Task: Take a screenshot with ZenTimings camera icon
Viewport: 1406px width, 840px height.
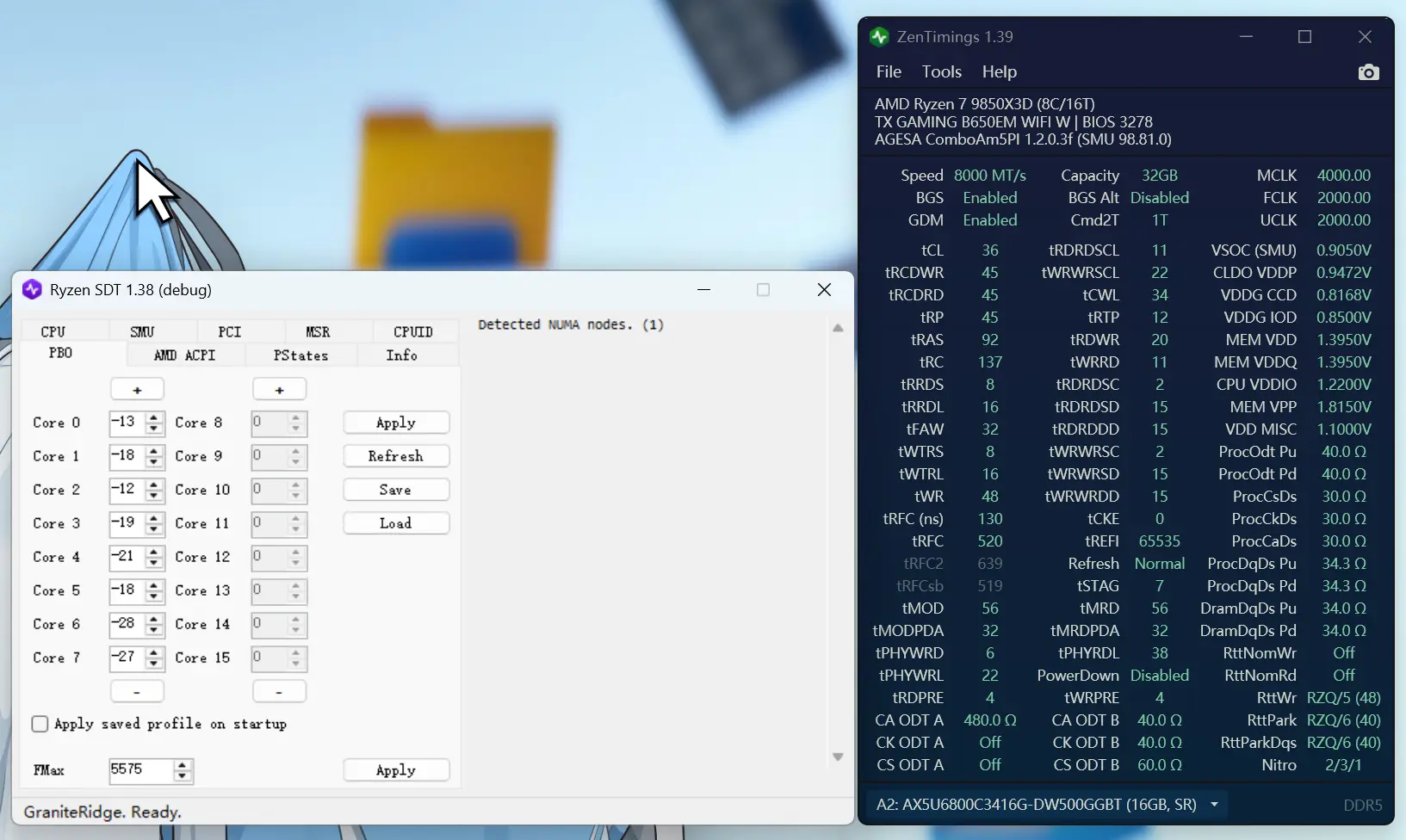Action: [x=1368, y=72]
